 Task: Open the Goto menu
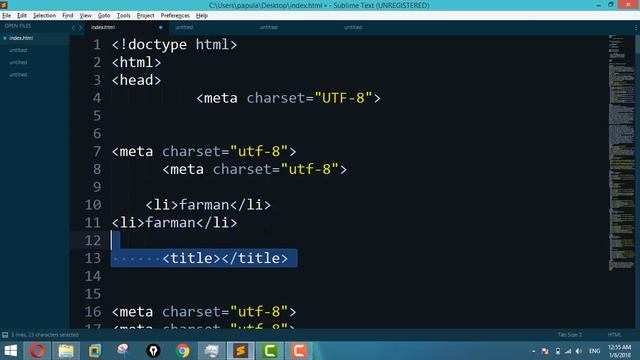pyautogui.click(x=104, y=16)
